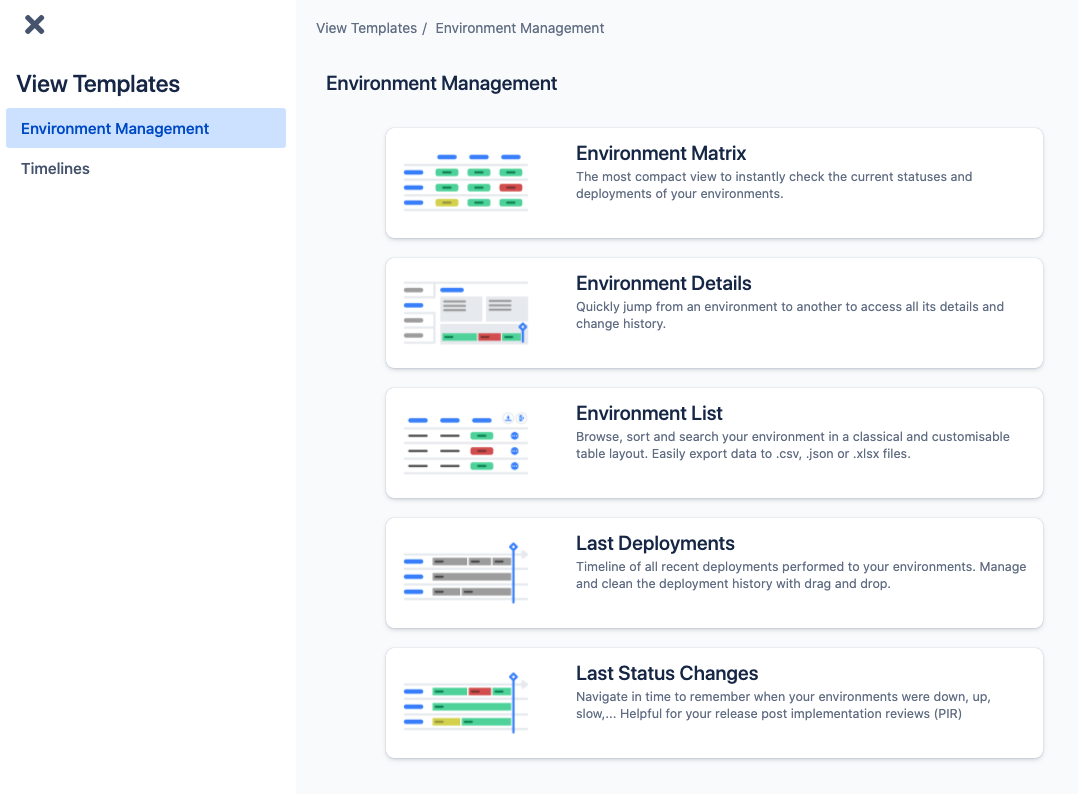Click Last Deployments description text

(800, 575)
